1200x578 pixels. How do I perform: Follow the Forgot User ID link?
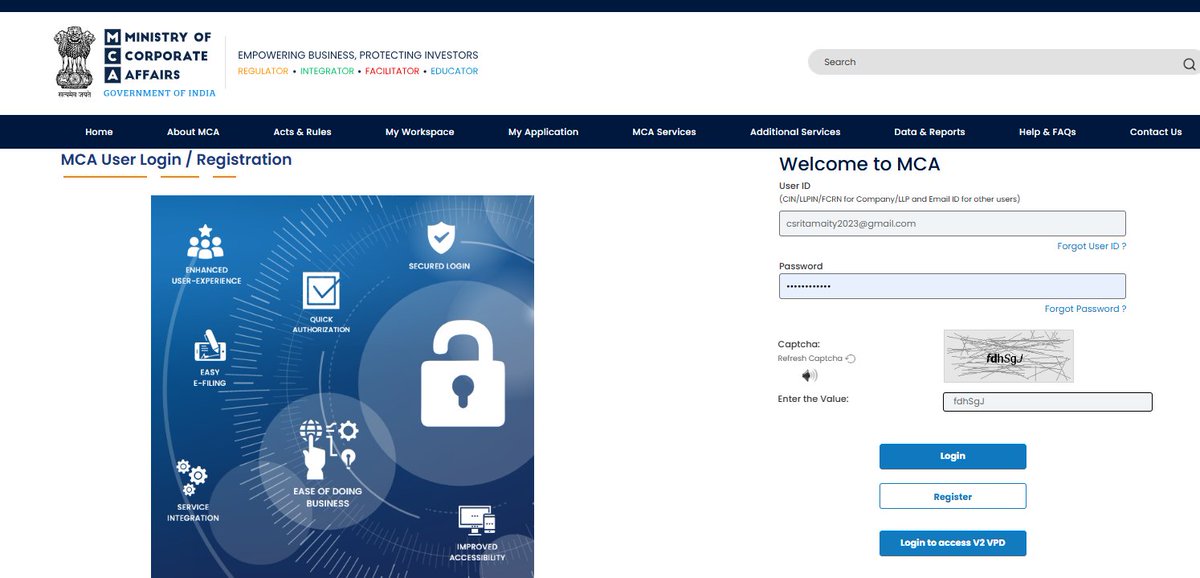point(1091,246)
